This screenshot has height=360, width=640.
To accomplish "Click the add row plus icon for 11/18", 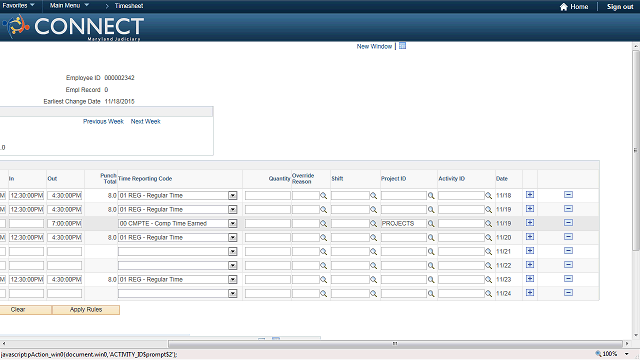I will point(530,195).
